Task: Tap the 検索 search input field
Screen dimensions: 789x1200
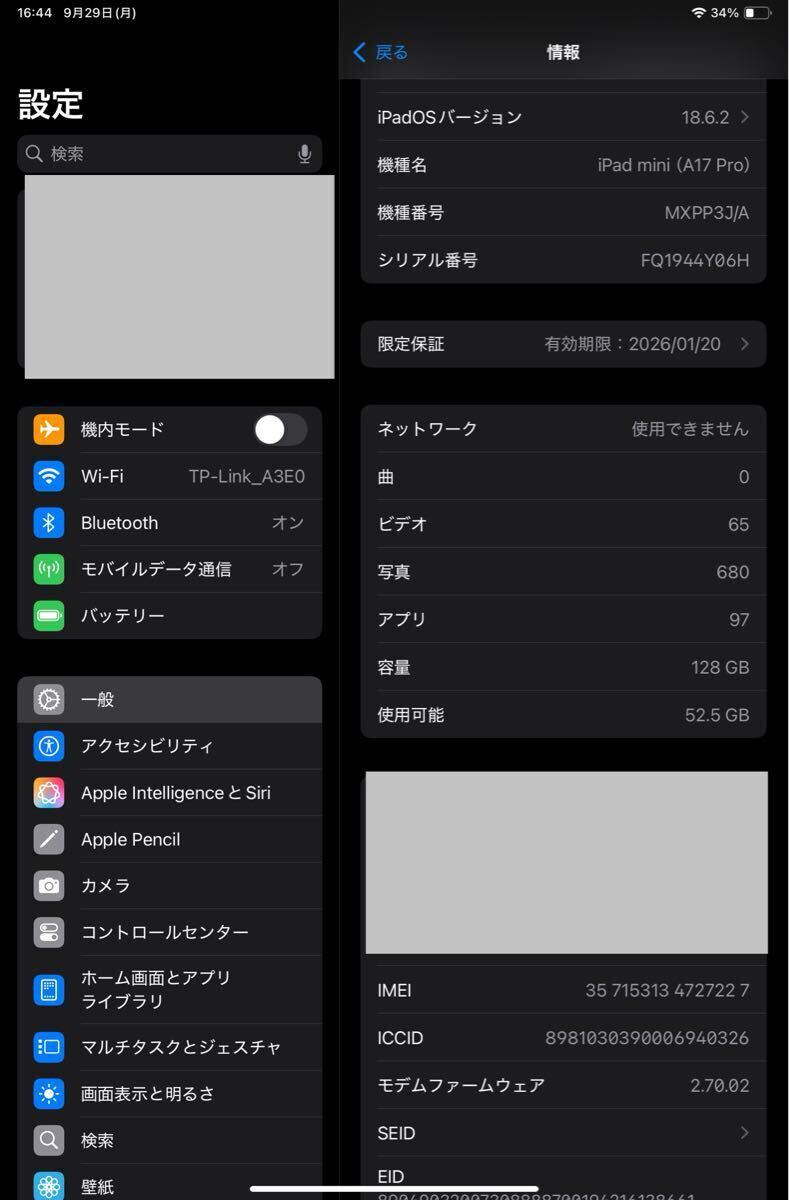Action: pos(170,154)
